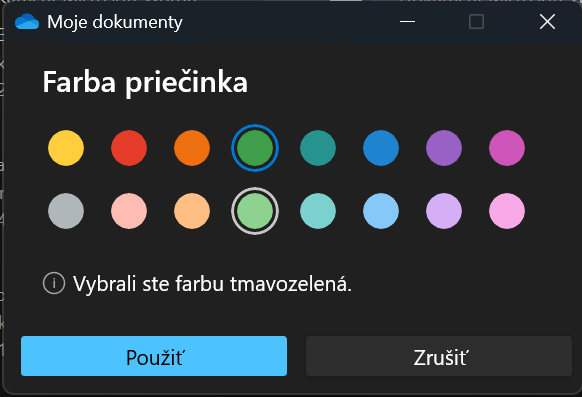Pick the light pink swatch in second row's end
Image resolution: width=582 pixels, height=397 pixels.
point(507,211)
